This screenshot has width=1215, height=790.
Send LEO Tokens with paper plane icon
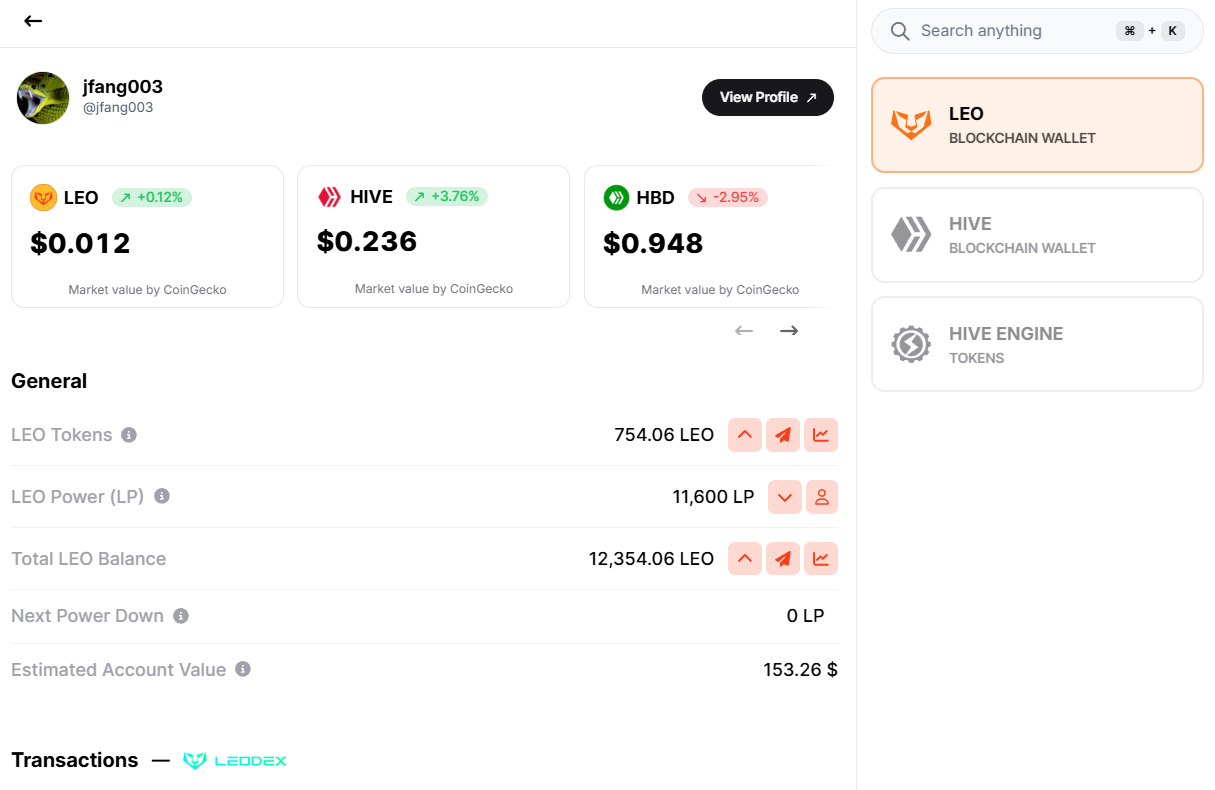click(783, 435)
